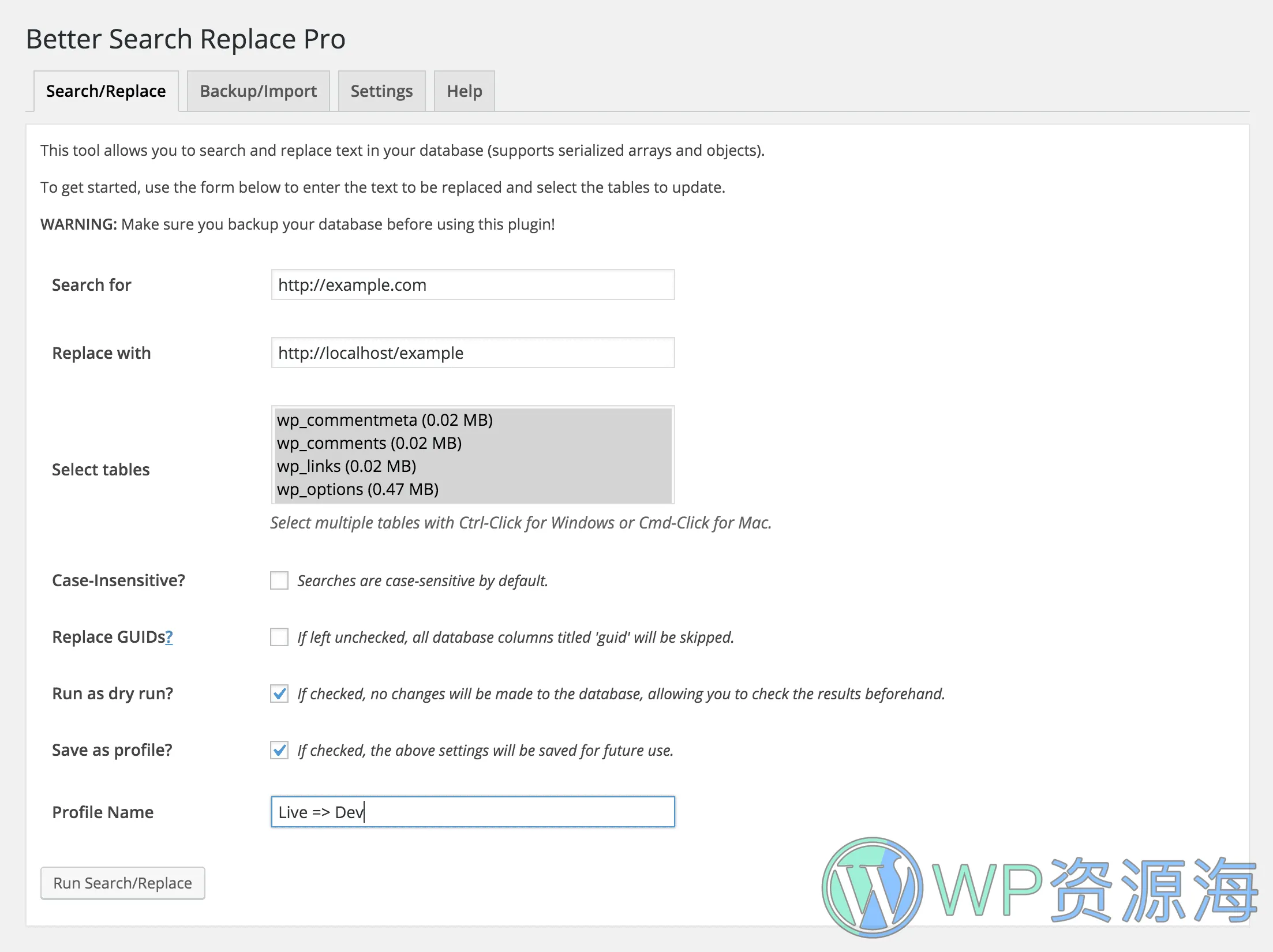The image size is (1273, 952).
Task: Click the Help tab
Action: (464, 91)
